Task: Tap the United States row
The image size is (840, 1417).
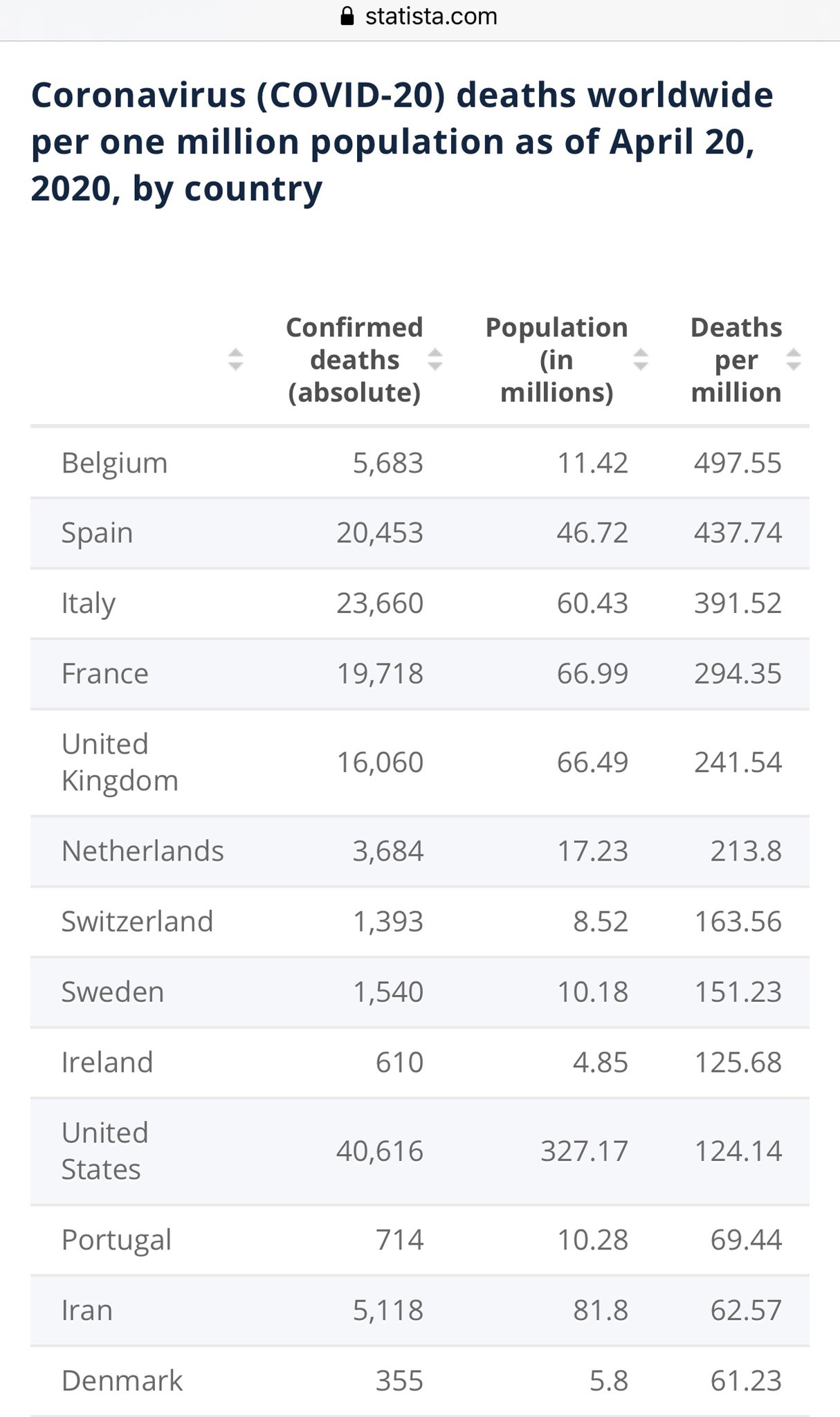Action: pyautogui.click(x=420, y=1151)
